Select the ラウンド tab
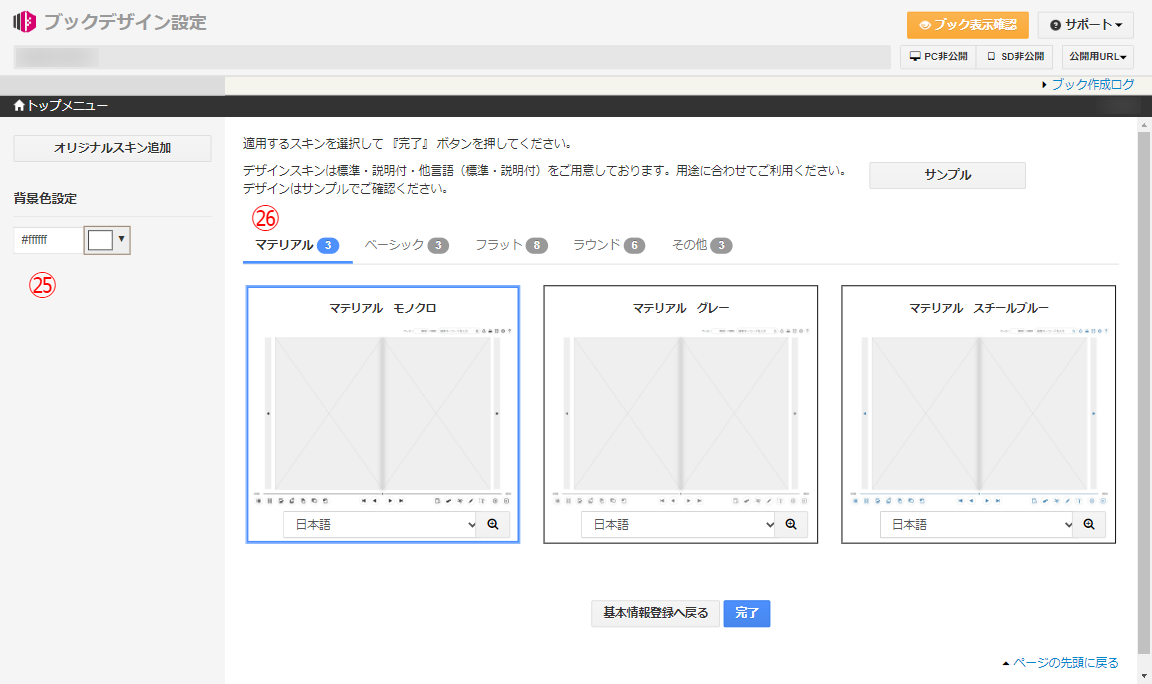Image resolution: width=1152 pixels, height=684 pixels. [608, 245]
